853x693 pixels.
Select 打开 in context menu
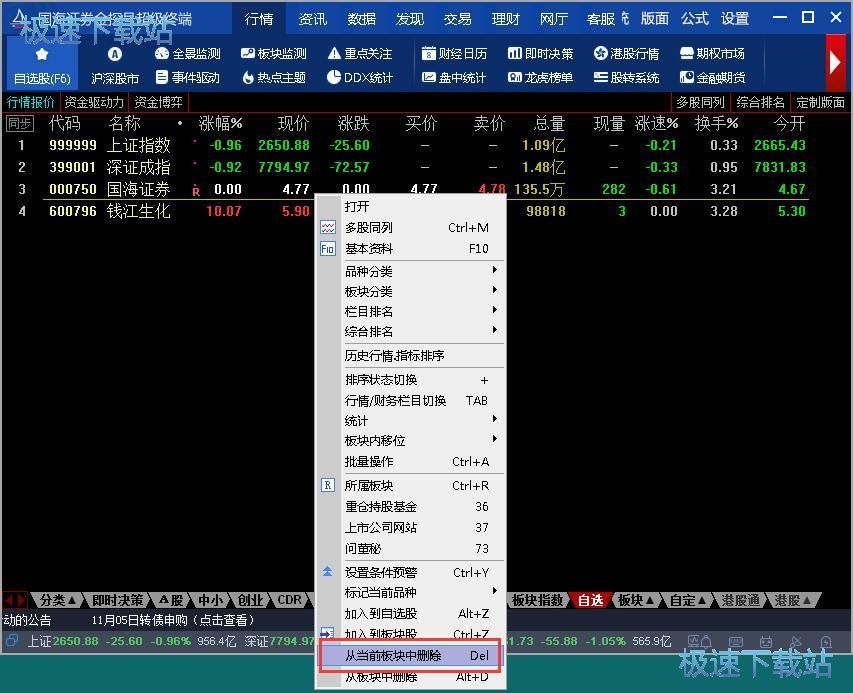(x=357, y=207)
